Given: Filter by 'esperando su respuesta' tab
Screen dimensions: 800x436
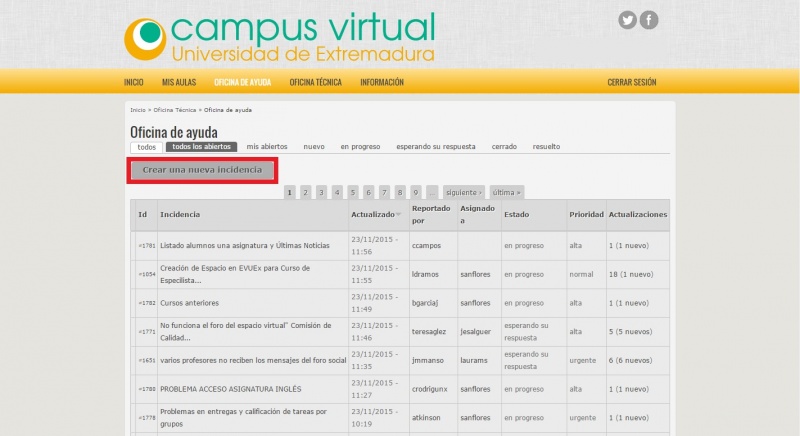Looking at the screenshot, I should [x=436, y=147].
